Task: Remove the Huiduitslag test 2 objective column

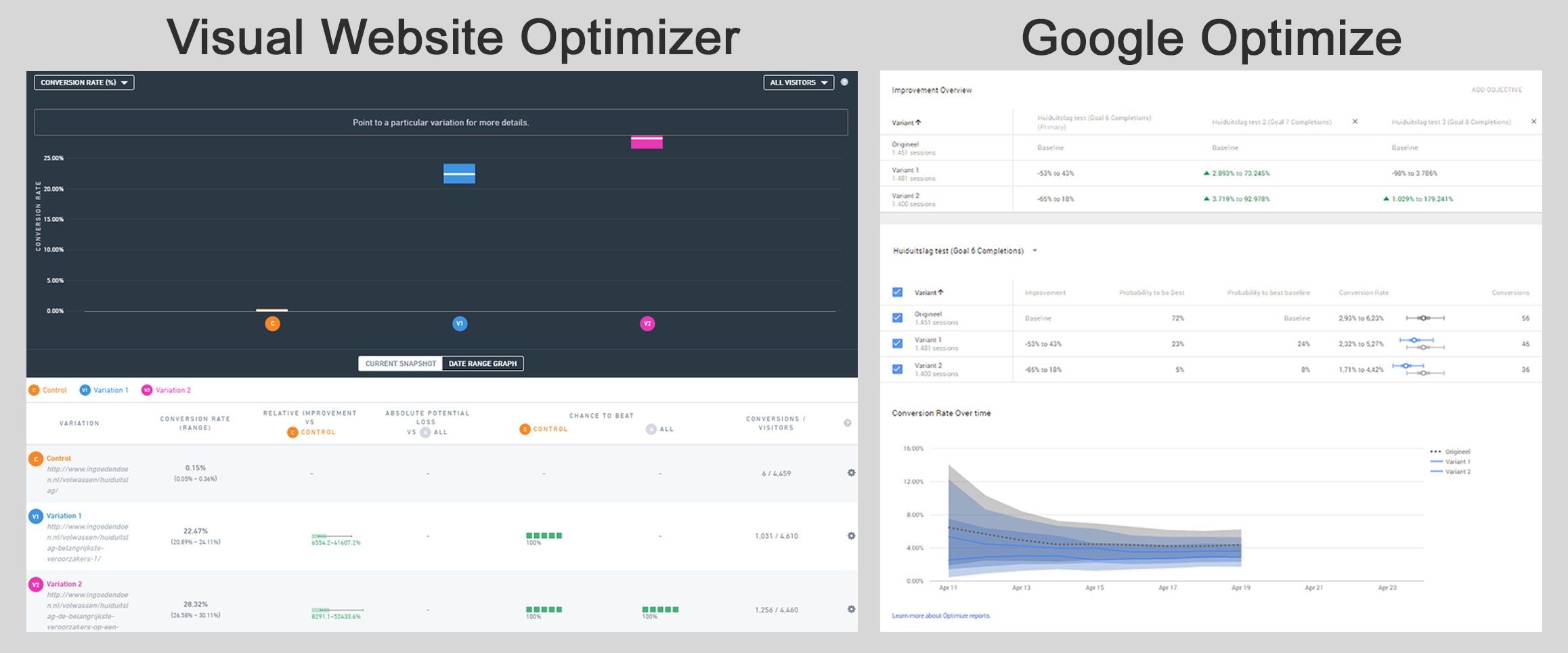Action: (1355, 121)
